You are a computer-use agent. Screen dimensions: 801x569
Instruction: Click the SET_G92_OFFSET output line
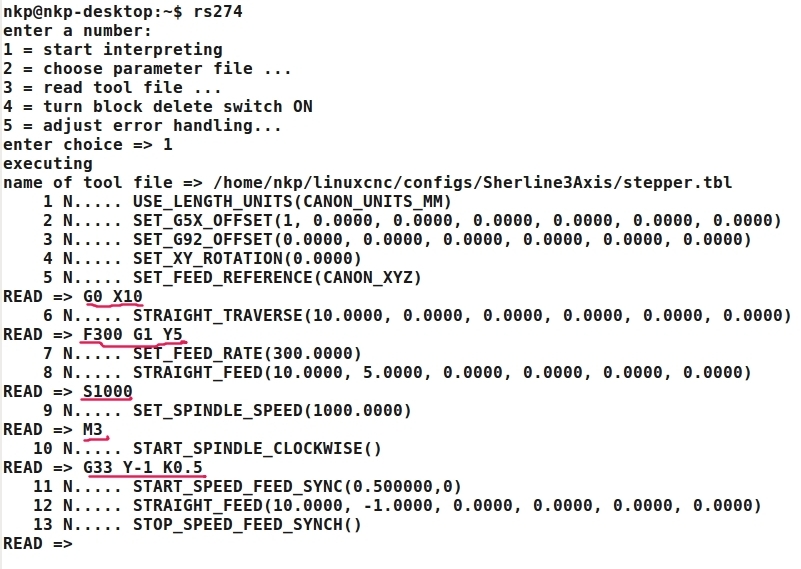pyautogui.click(x=441, y=240)
